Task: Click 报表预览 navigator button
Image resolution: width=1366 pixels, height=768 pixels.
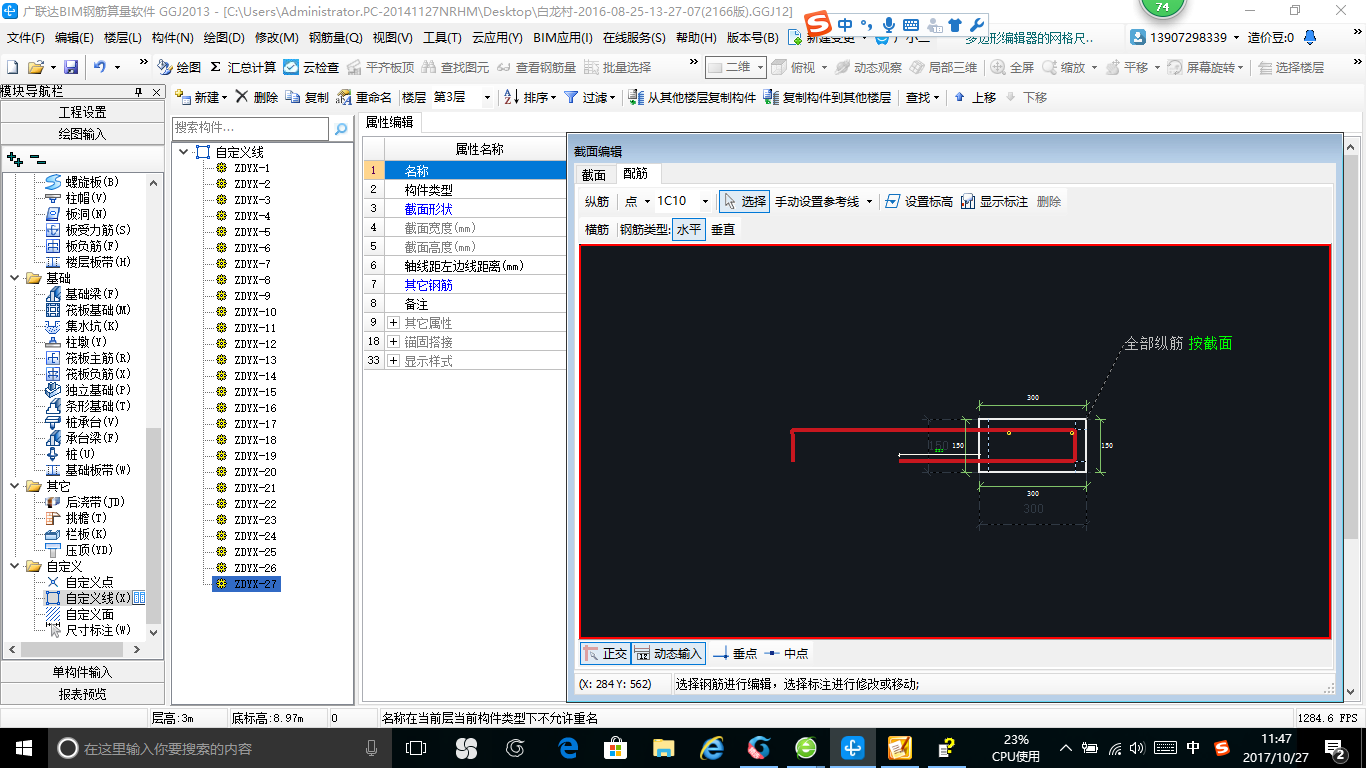Action: pos(82,694)
